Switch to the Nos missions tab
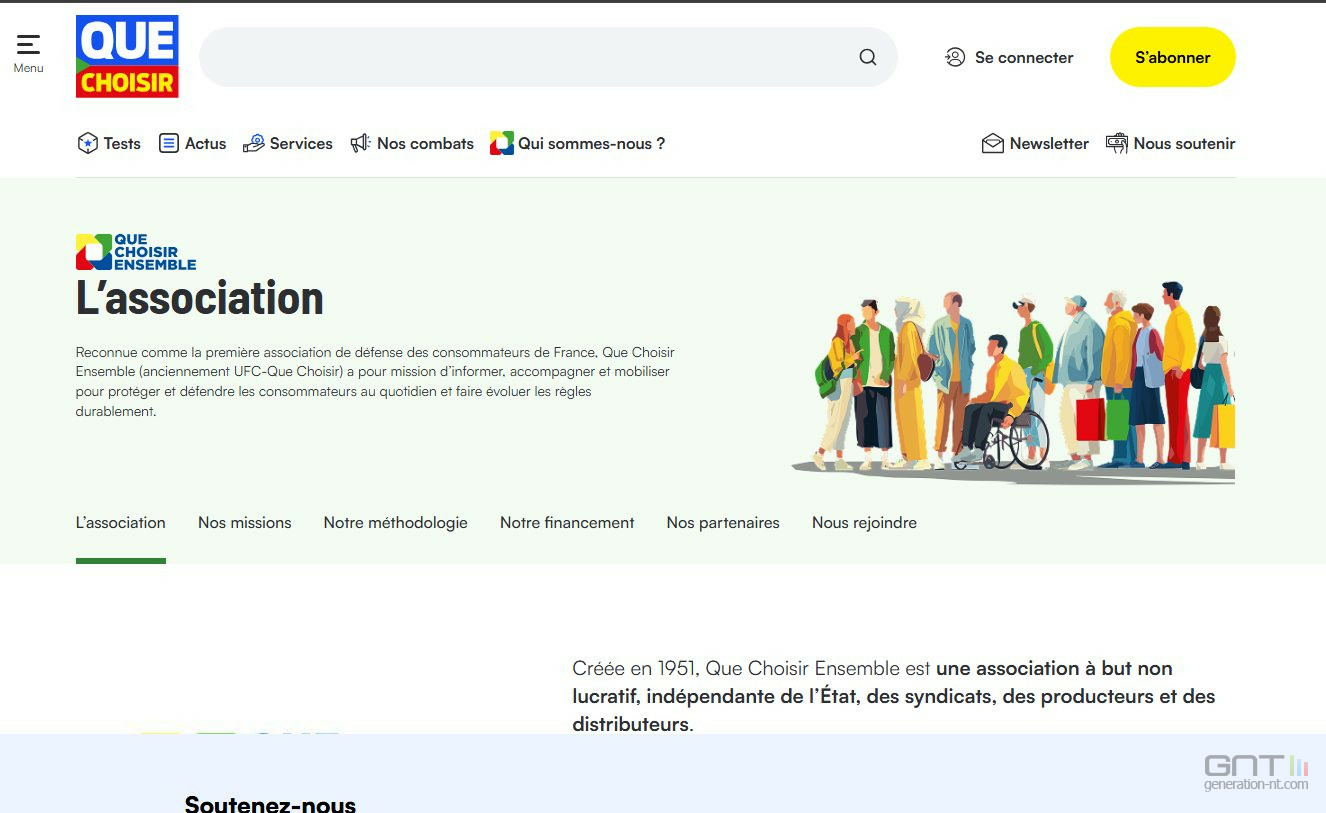Viewport: 1326px width, 813px height. pyautogui.click(x=244, y=523)
